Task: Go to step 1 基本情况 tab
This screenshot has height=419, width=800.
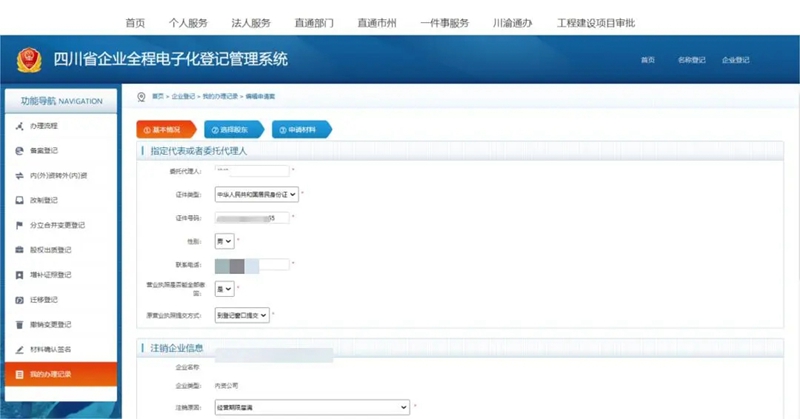Action: tap(166, 130)
